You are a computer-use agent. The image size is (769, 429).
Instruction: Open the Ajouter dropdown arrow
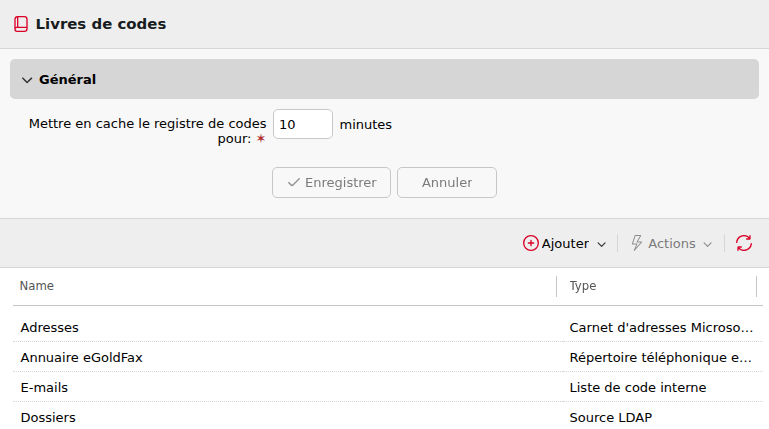click(602, 244)
